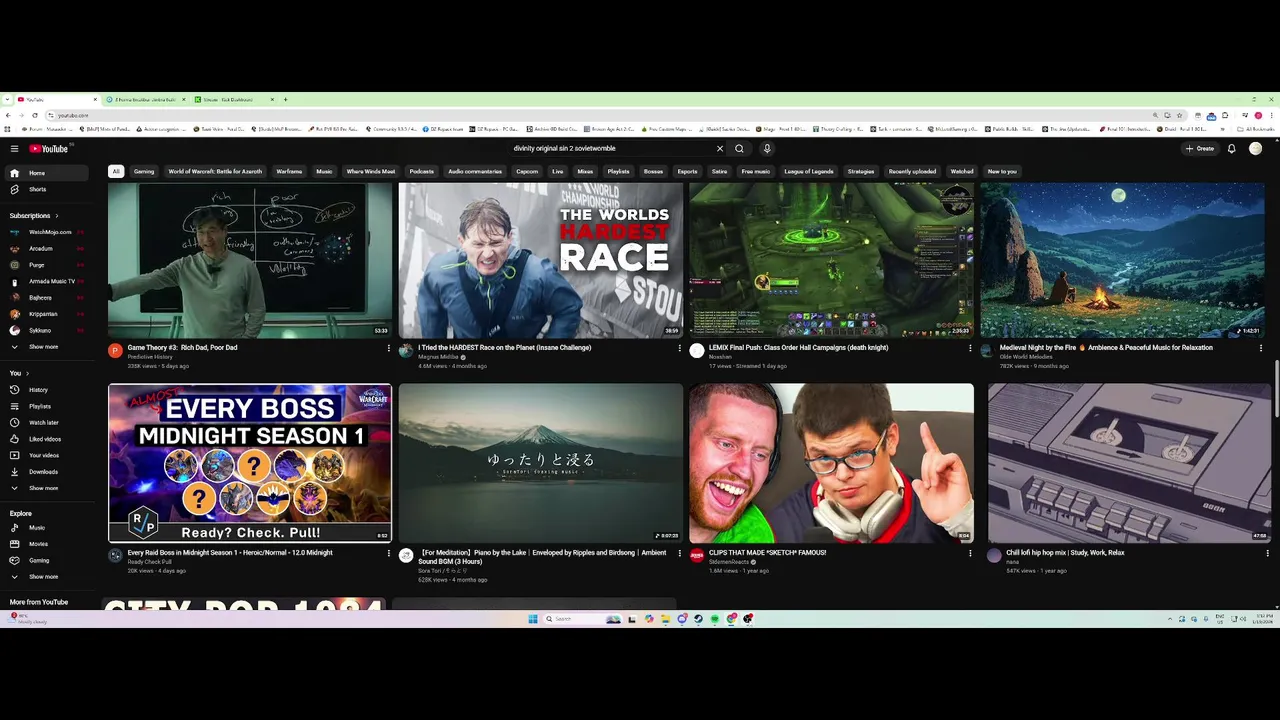The width and height of the screenshot is (1280, 720).
Task: Go back in Chrome
Action: (x=9, y=115)
